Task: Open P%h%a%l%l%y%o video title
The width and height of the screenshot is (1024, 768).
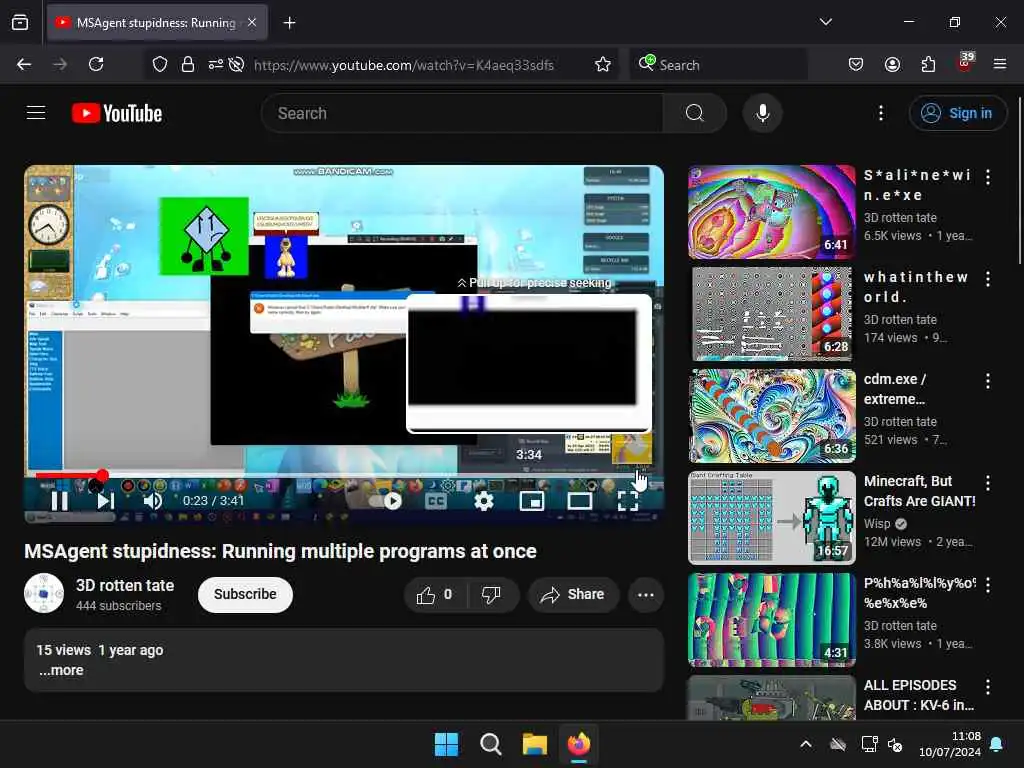Action: pos(920,593)
